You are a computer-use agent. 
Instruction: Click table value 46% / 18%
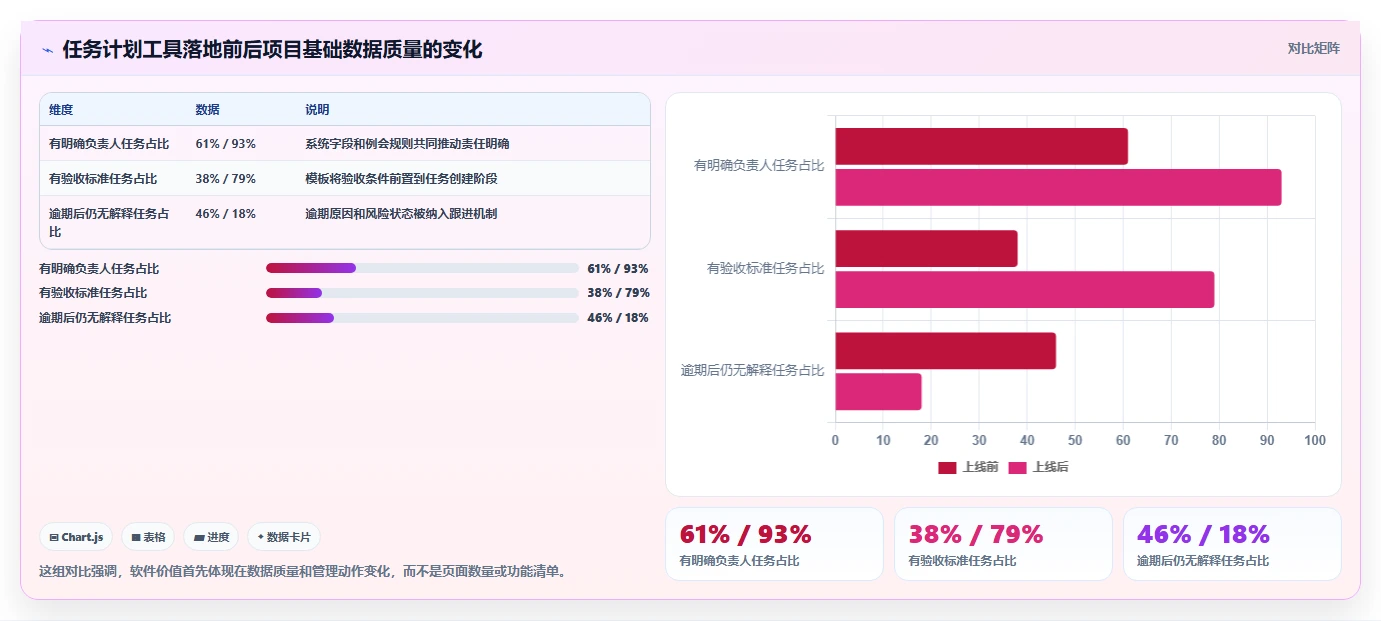point(225,214)
